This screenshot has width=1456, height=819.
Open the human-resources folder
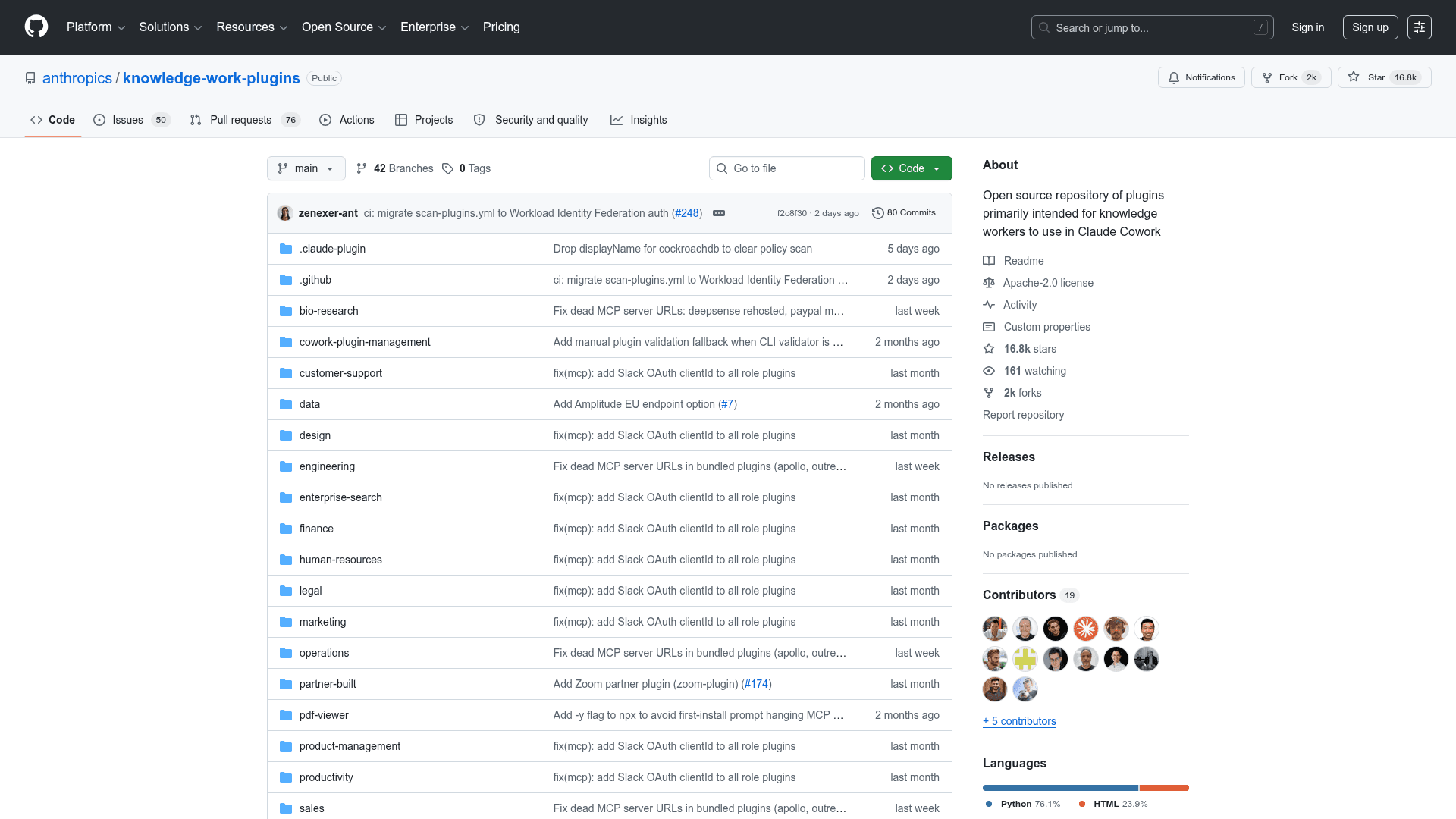point(340,560)
